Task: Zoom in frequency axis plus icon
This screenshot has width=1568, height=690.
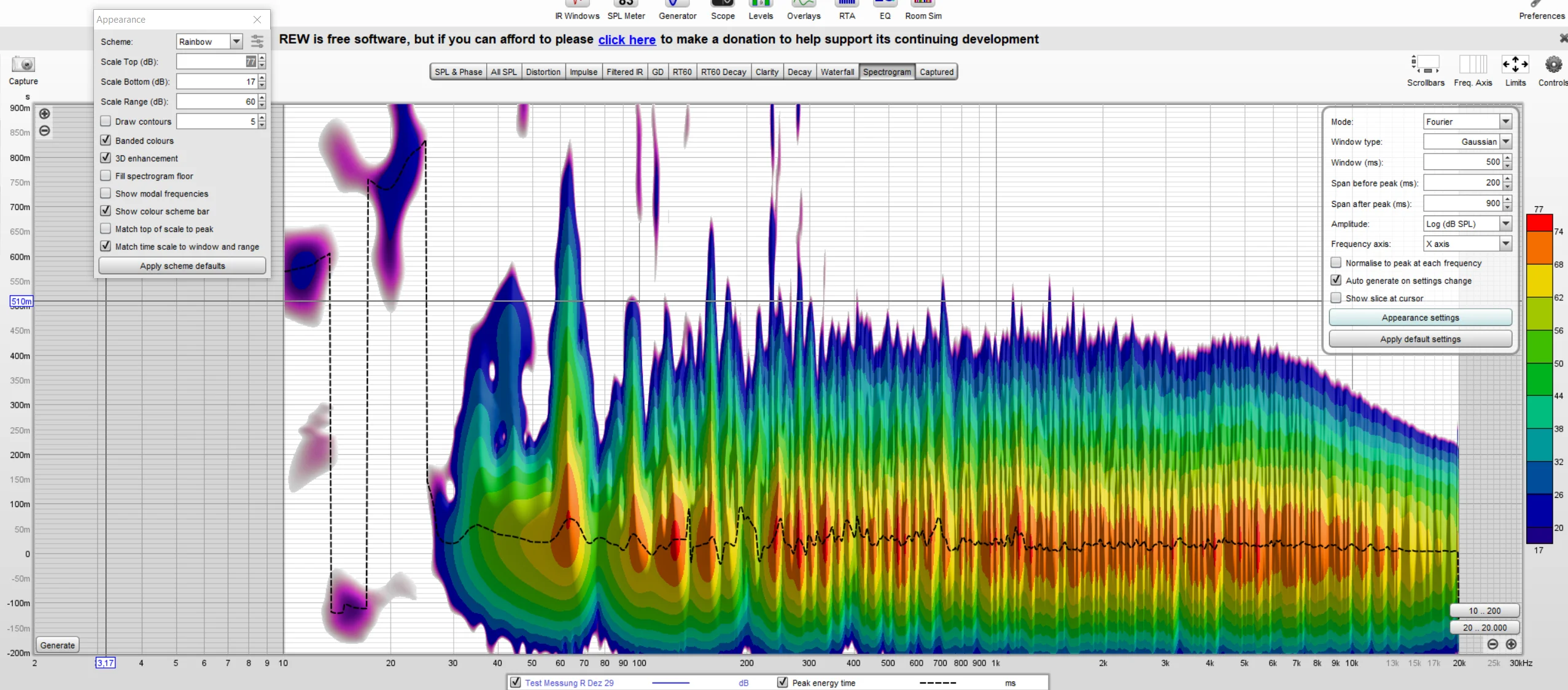Action: click(x=1511, y=644)
